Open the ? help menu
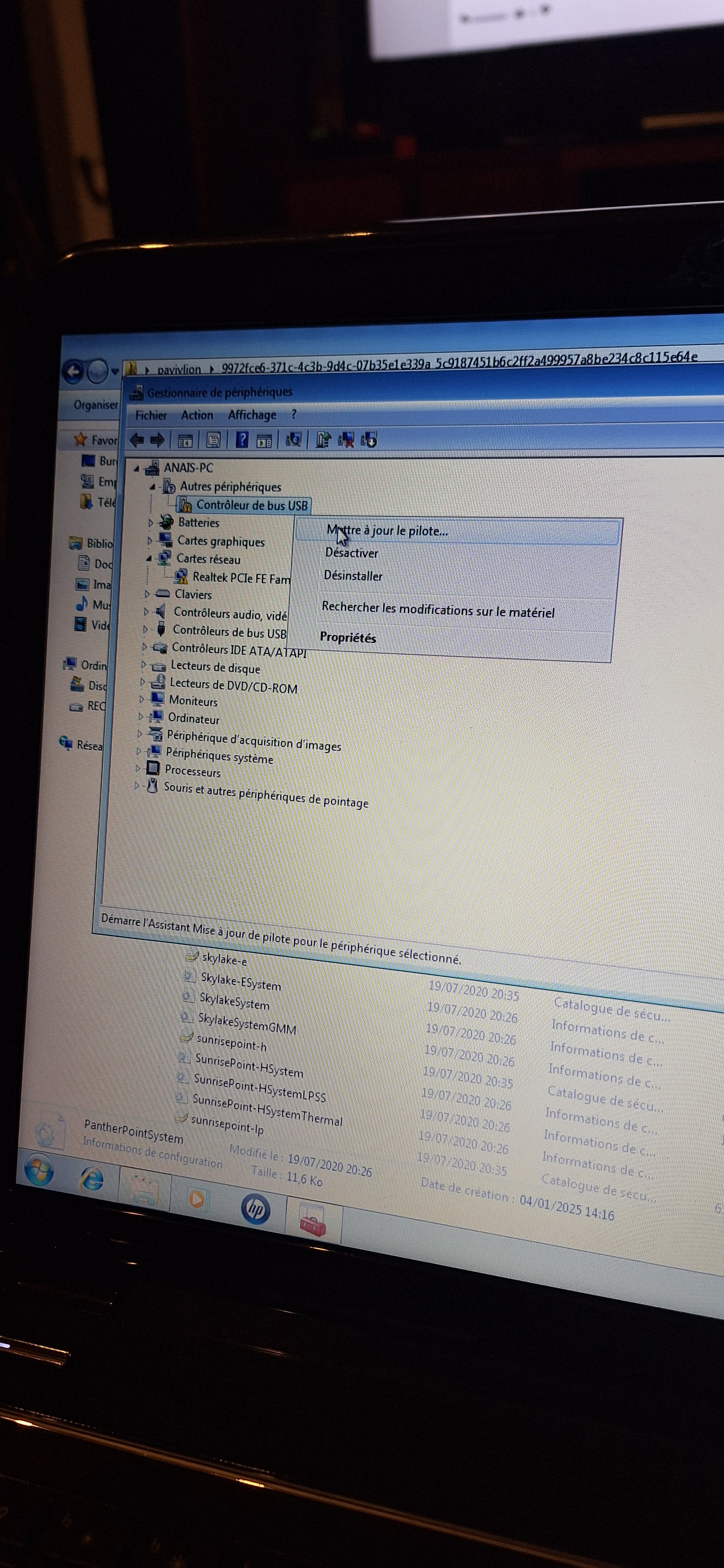This screenshot has height=1568, width=724. tap(294, 415)
